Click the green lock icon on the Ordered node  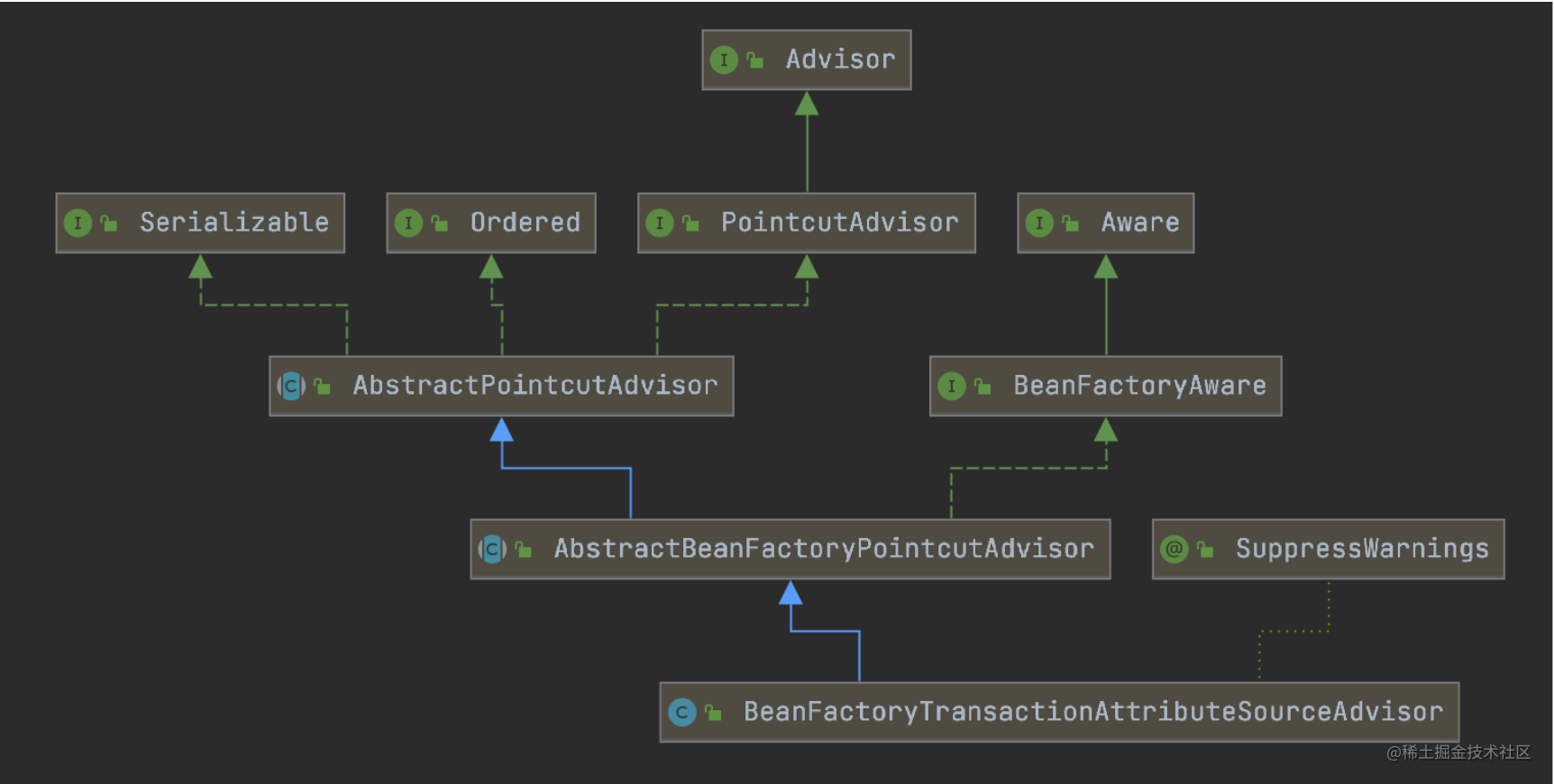click(x=440, y=223)
